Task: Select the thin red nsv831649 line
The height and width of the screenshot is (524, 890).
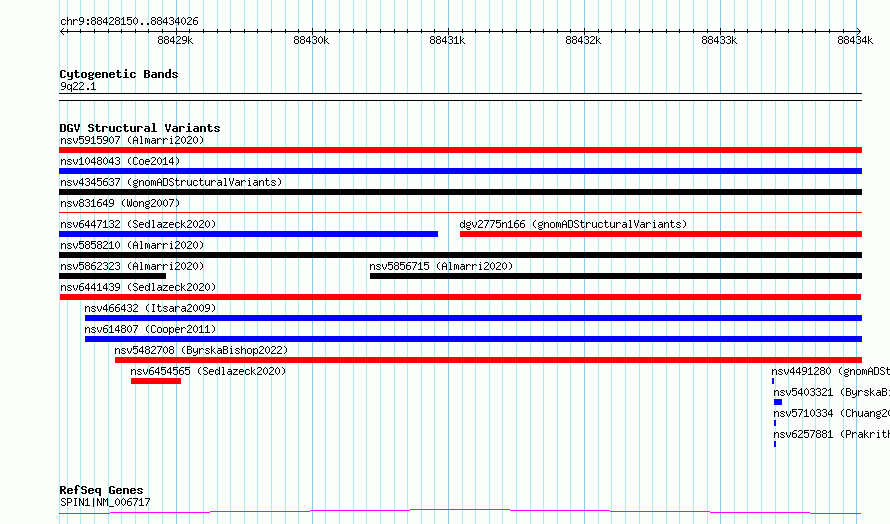Action: [460, 212]
